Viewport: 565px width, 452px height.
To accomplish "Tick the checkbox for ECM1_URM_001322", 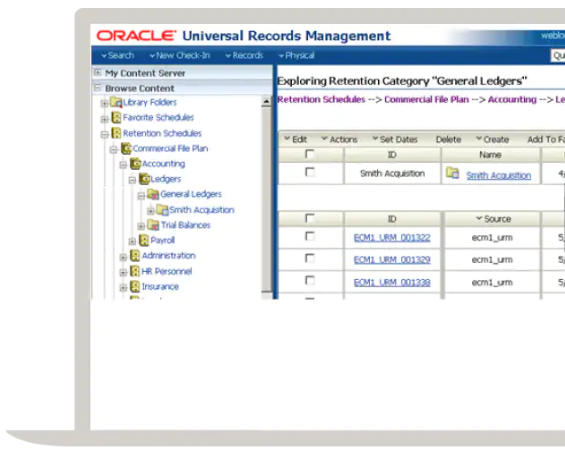I will click(310, 236).
